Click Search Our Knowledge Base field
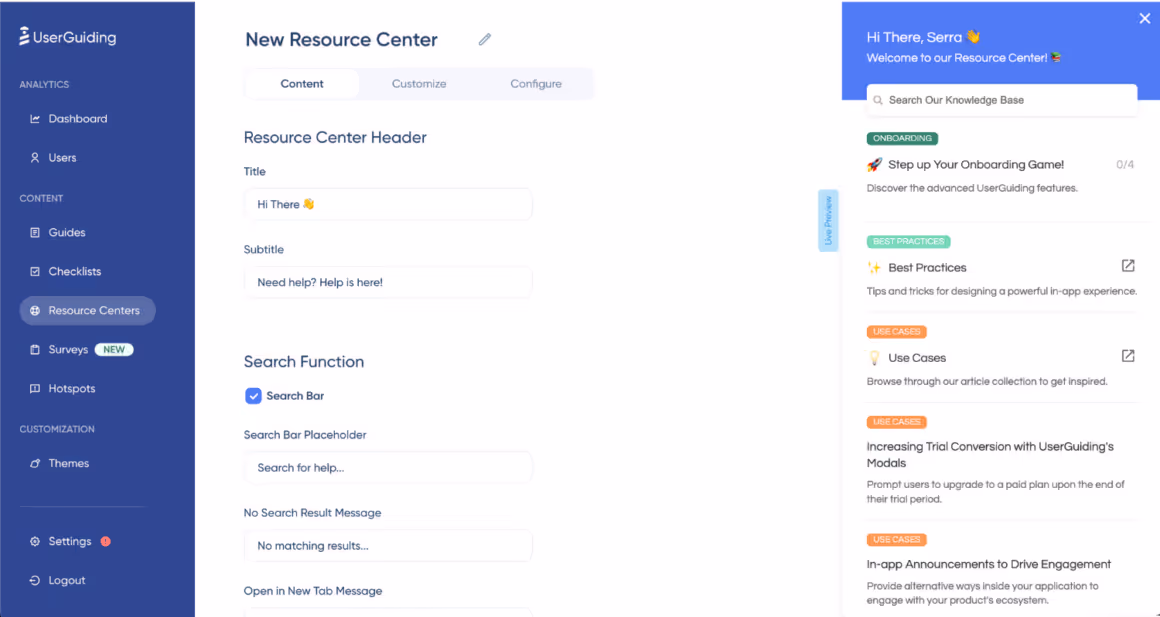This screenshot has height=617, width=1160. 1002,100
